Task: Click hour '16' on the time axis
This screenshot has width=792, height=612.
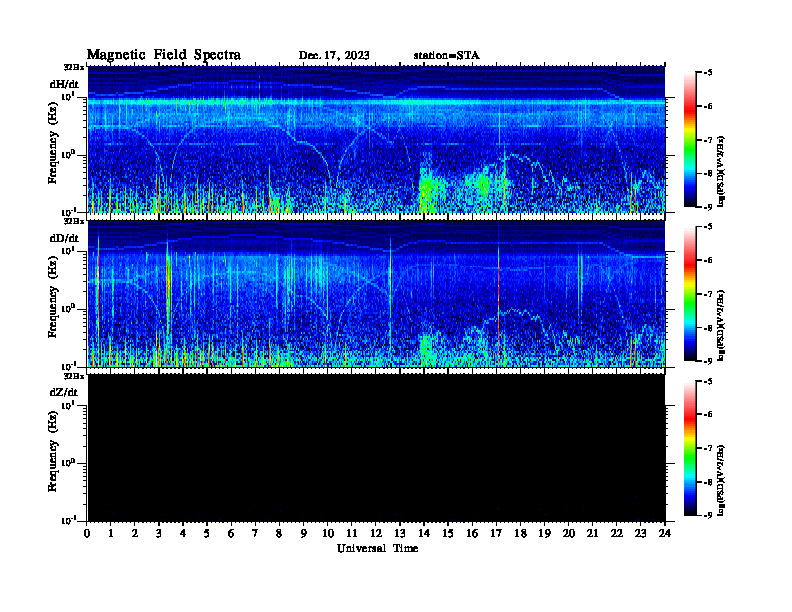Action: coord(472,533)
